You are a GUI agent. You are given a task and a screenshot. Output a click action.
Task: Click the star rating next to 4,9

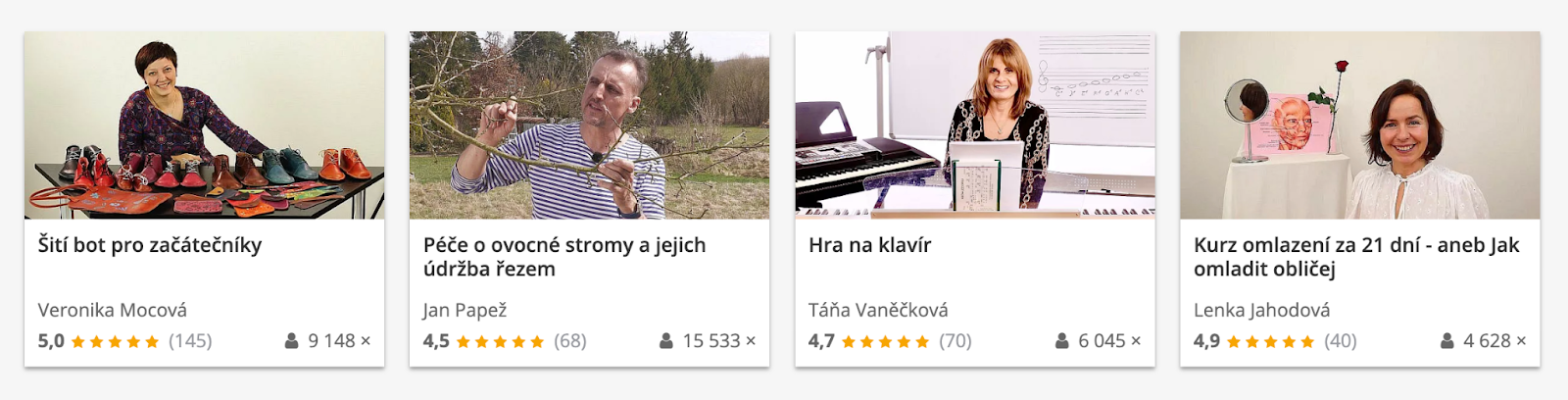pyautogui.click(x=1271, y=341)
